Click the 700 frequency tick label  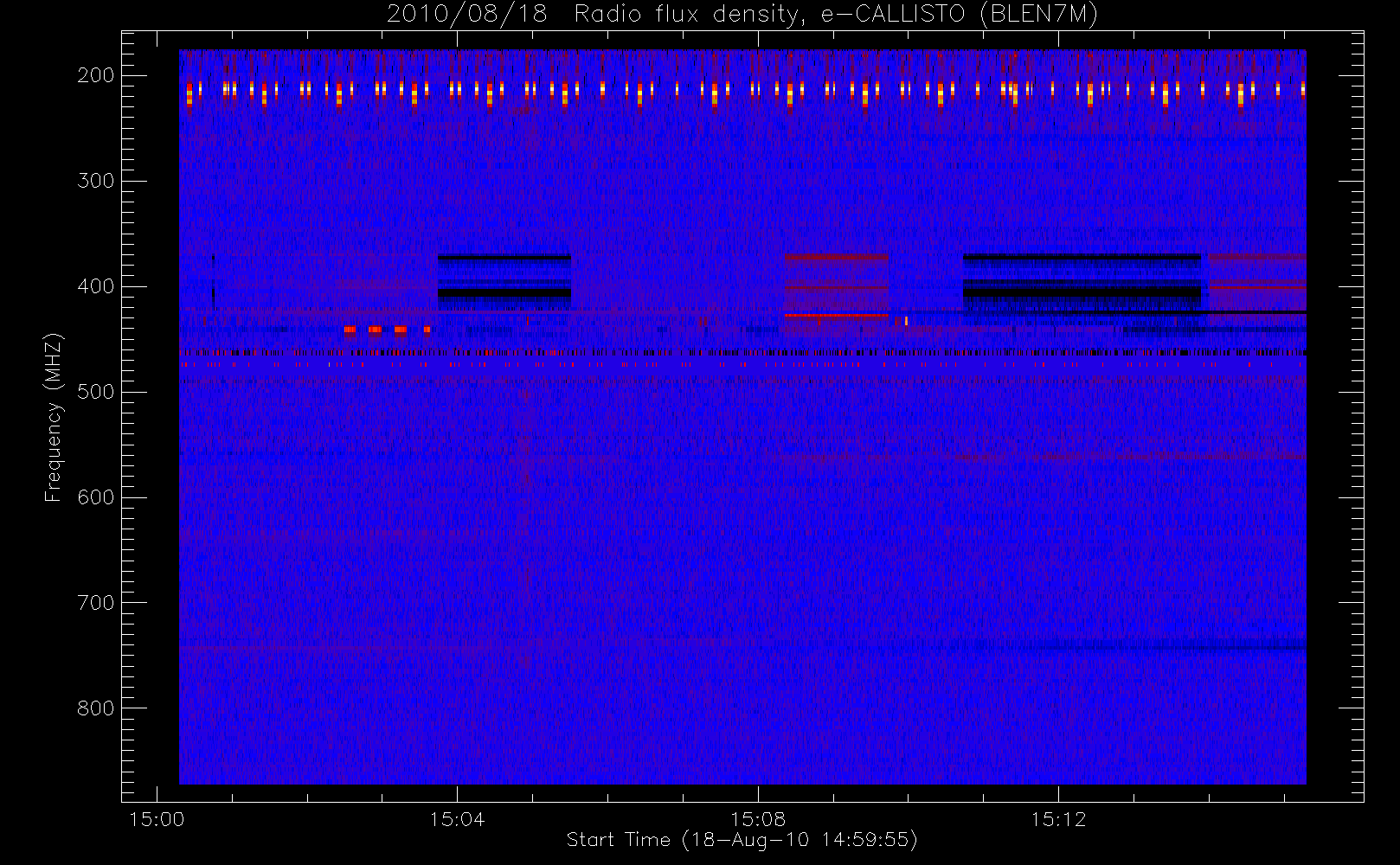[x=96, y=603]
